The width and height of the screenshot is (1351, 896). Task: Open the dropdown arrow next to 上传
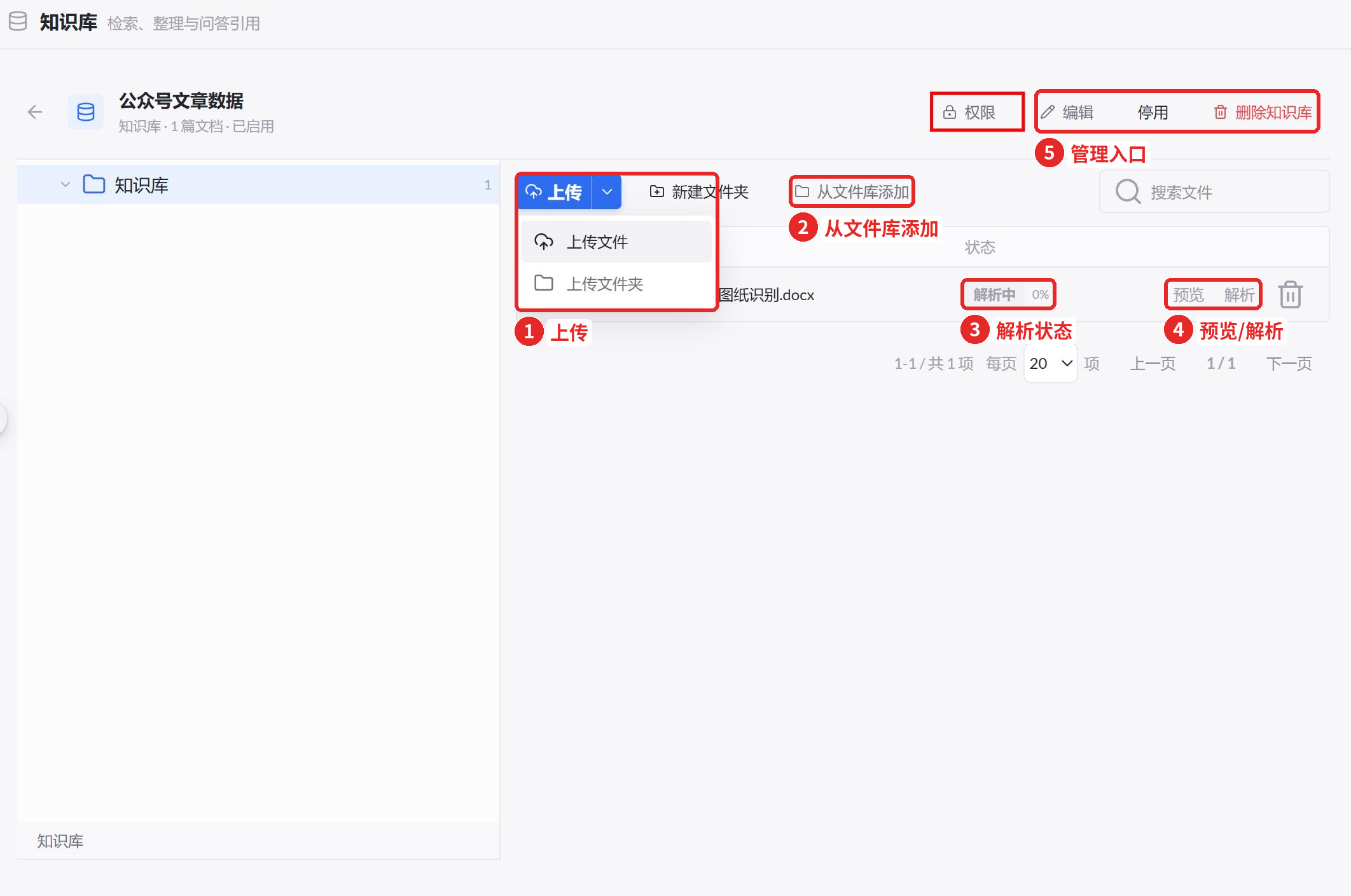point(607,192)
